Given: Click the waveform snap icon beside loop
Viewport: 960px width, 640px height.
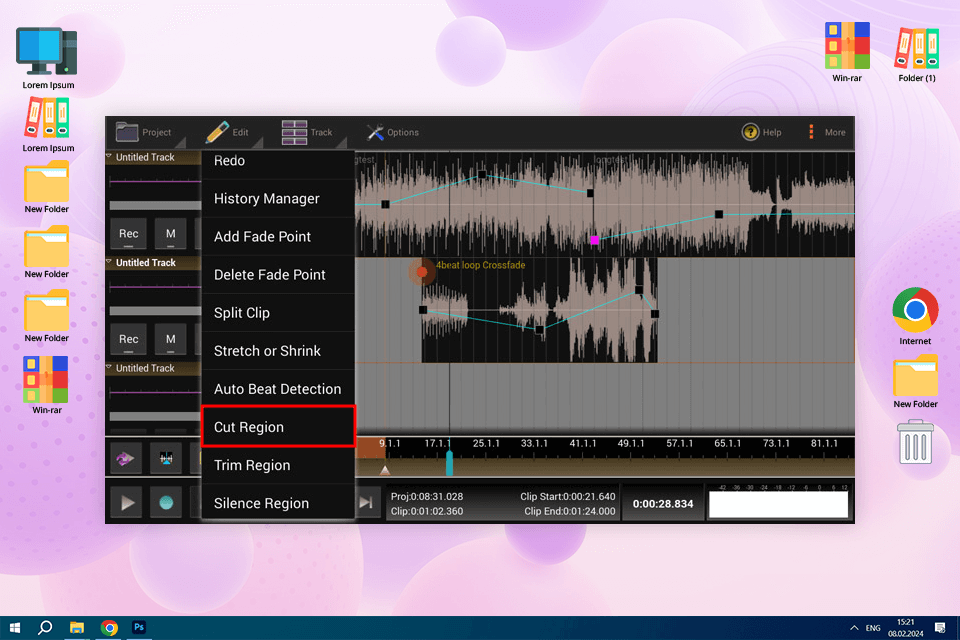Looking at the screenshot, I should 166,458.
